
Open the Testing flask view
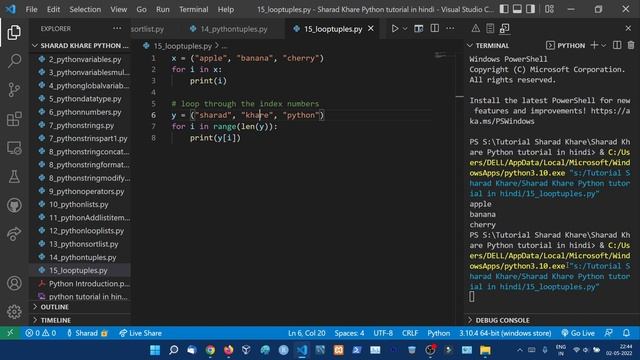[x=14, y=177]
